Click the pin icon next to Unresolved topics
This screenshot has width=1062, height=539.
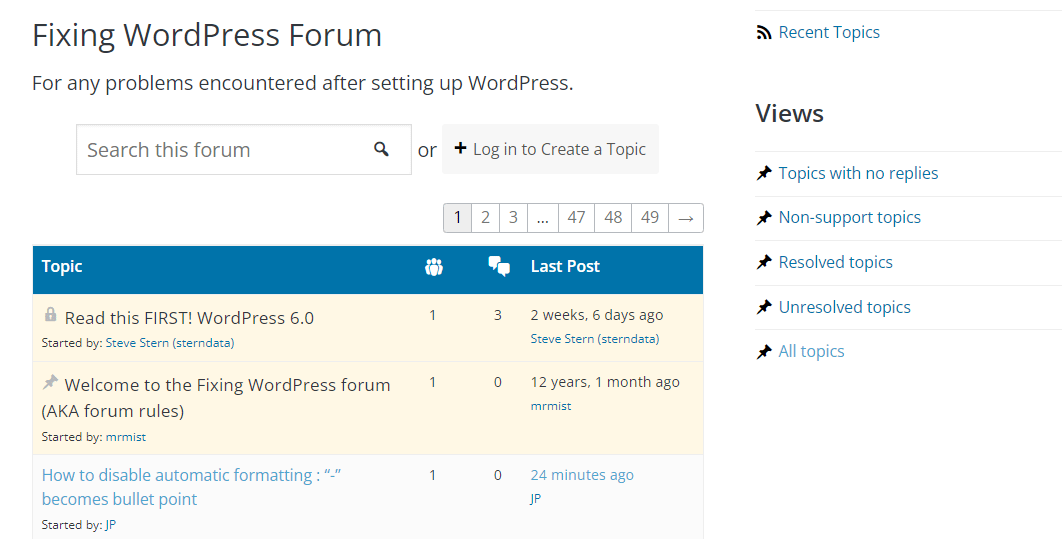click(x=764, y=307)
